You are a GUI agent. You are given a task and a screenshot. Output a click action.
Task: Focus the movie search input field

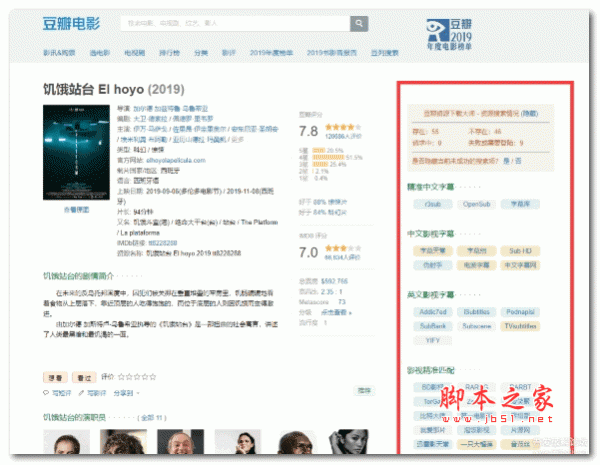(x=235, y=23)
